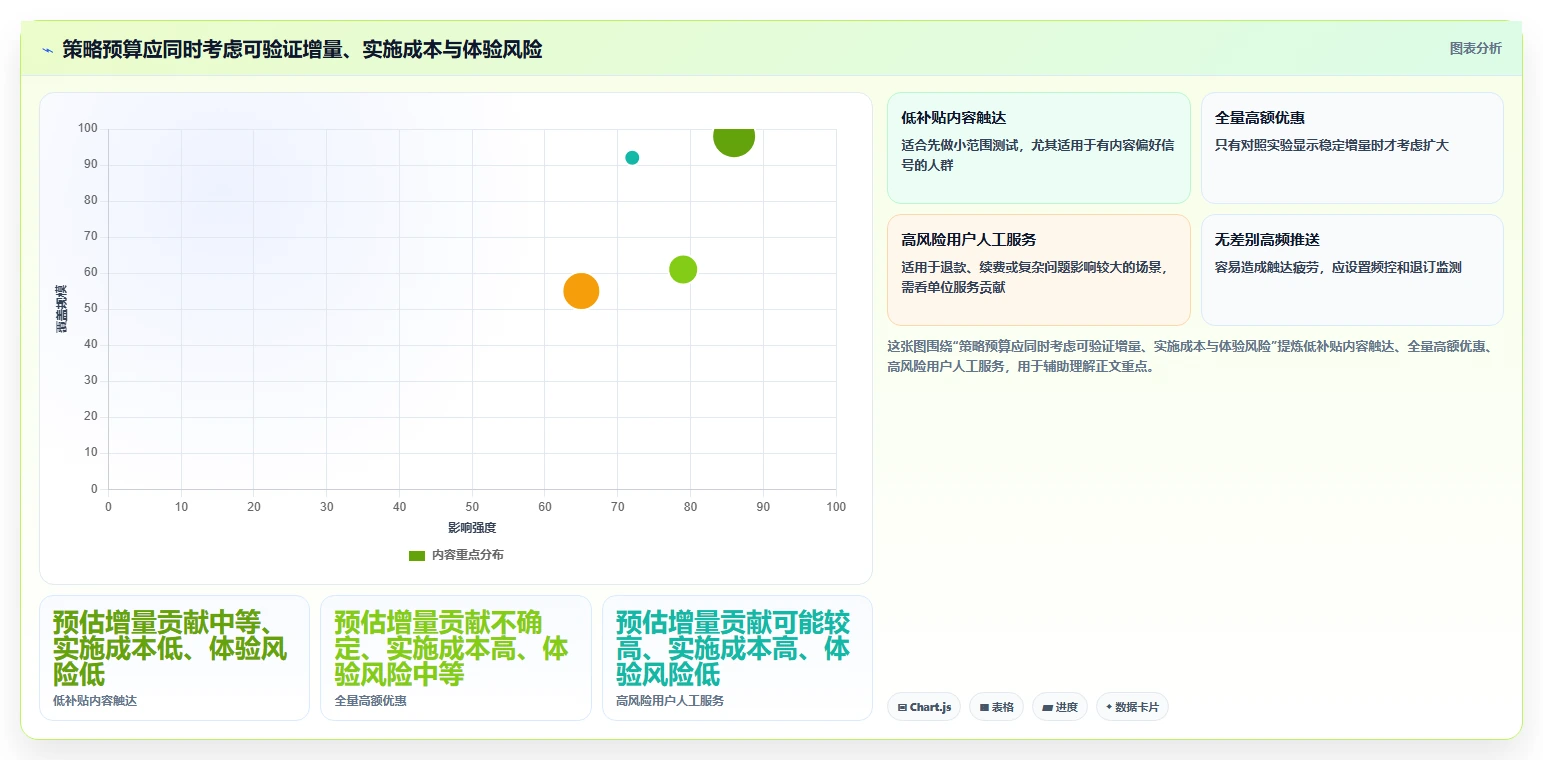This screenshot has width=1543, height=760.
Task: Click the header title 策略预算应同时考虑可验证增量
Action: click(x=302, y=49)
